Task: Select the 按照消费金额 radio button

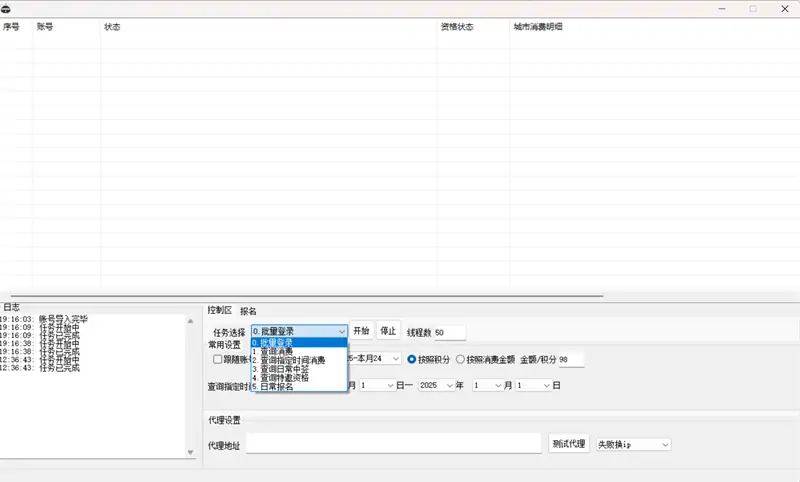Action: tap(460, 359)
